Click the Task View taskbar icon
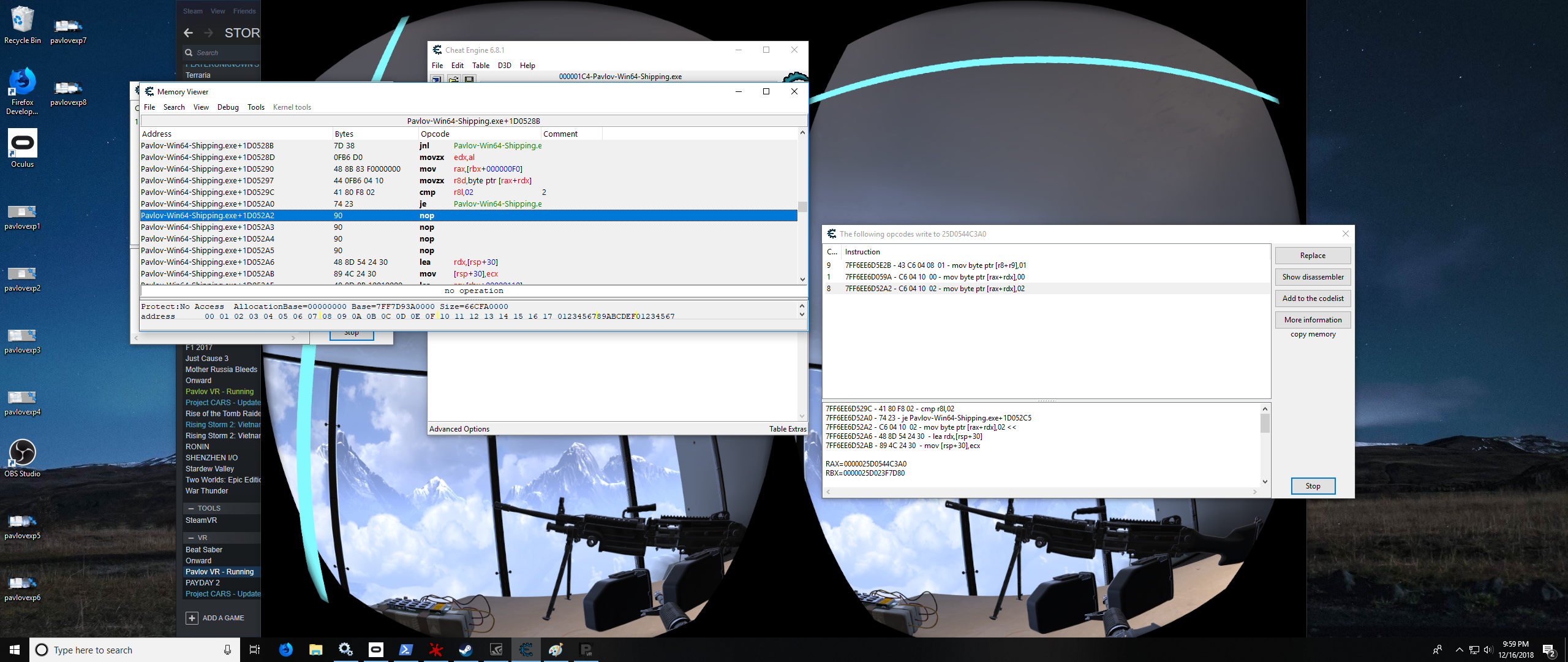This screenshot has width=1568, height=662. tap(255, 650)
